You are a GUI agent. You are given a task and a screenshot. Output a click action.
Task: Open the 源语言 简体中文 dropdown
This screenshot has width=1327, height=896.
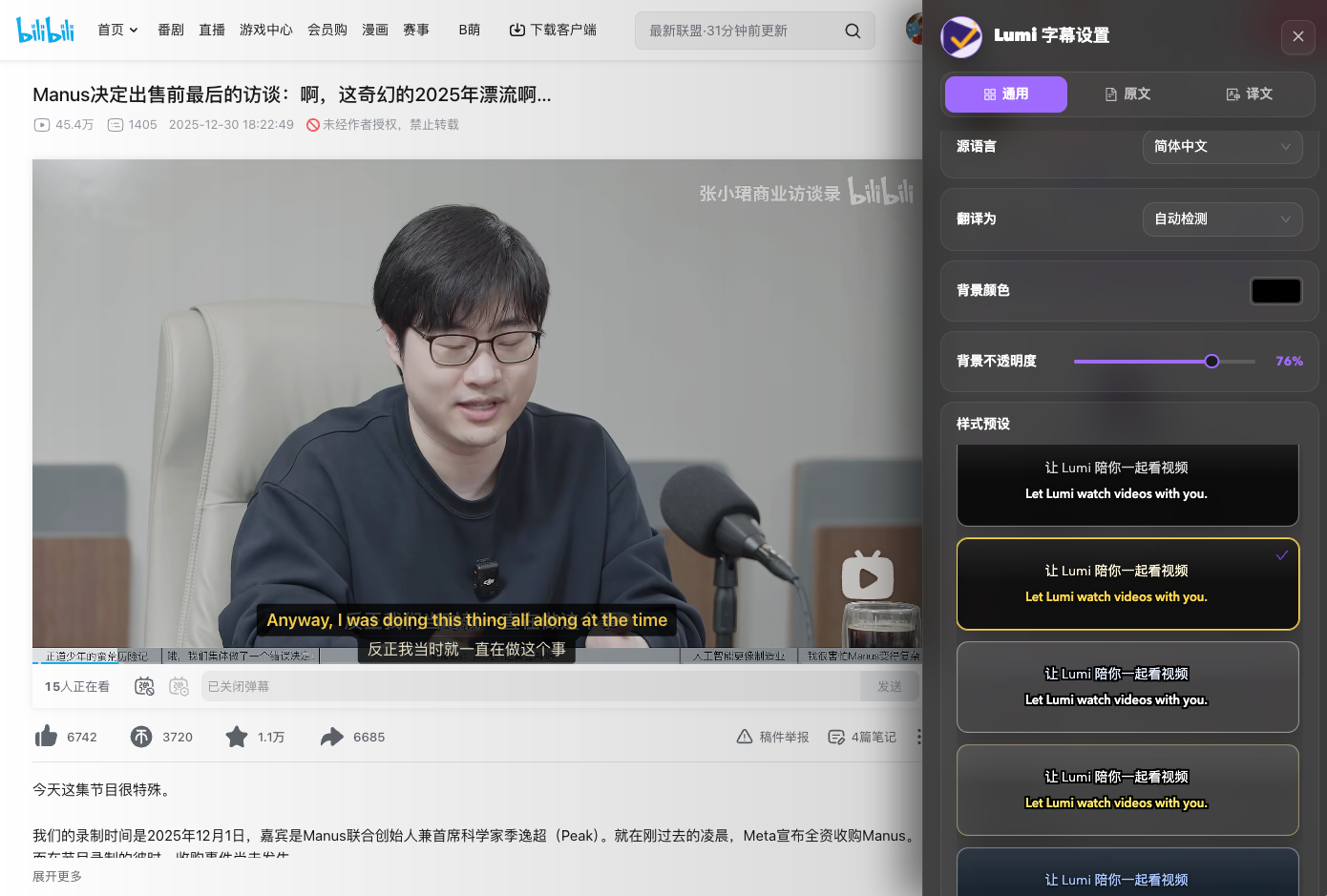(1222, 147)
